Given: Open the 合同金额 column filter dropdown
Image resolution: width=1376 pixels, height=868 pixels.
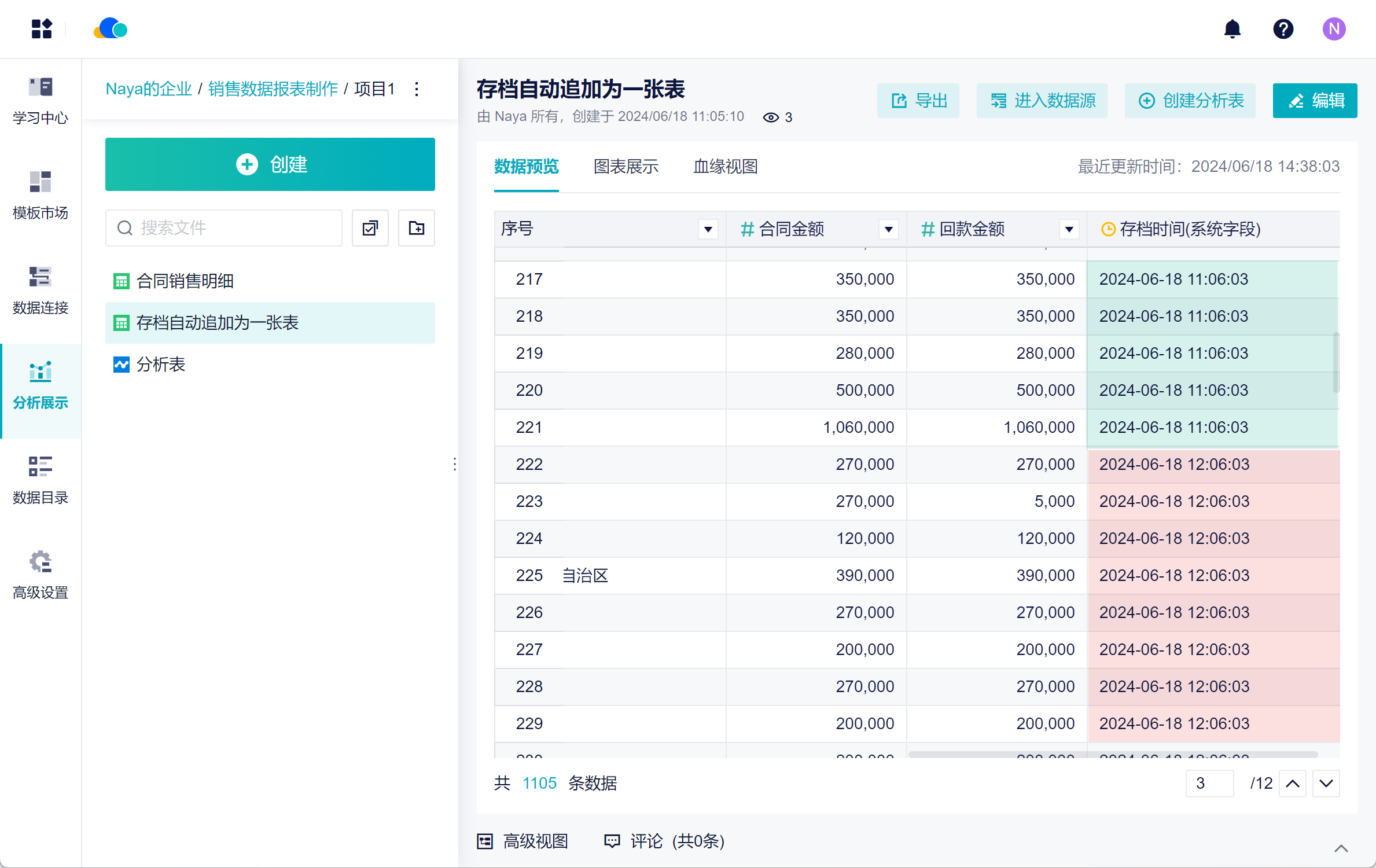Looking at the screenshot, I should (x=888, y=229).
